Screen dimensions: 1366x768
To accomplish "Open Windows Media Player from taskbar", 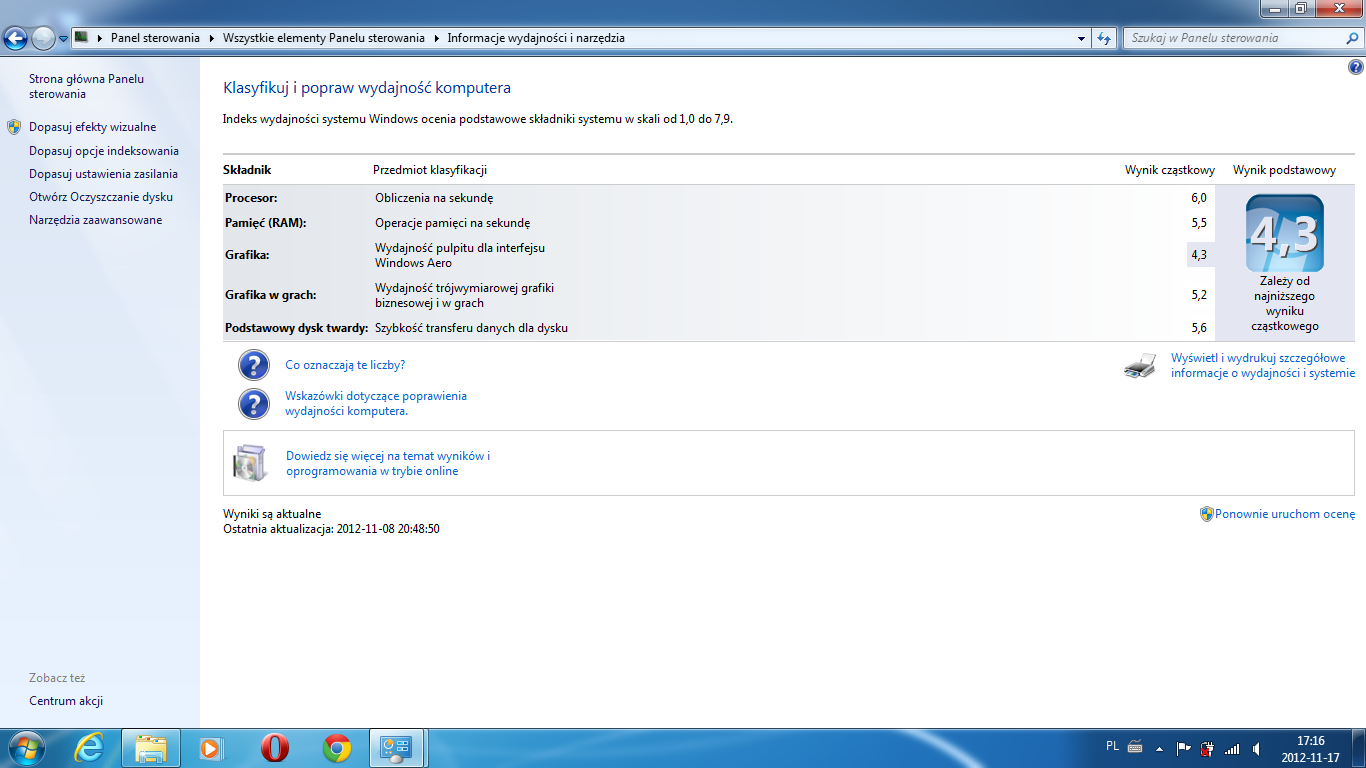I will coord(212,748).
